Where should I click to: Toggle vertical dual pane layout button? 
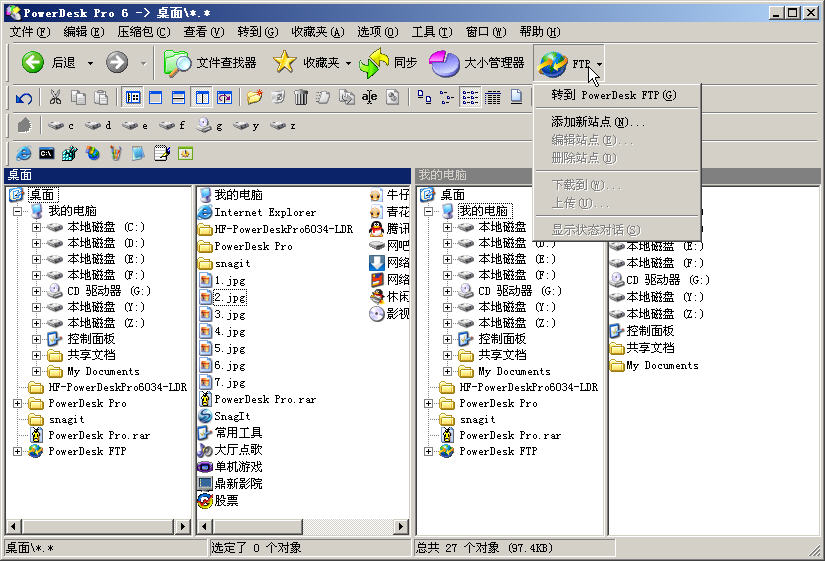[202, 97]
